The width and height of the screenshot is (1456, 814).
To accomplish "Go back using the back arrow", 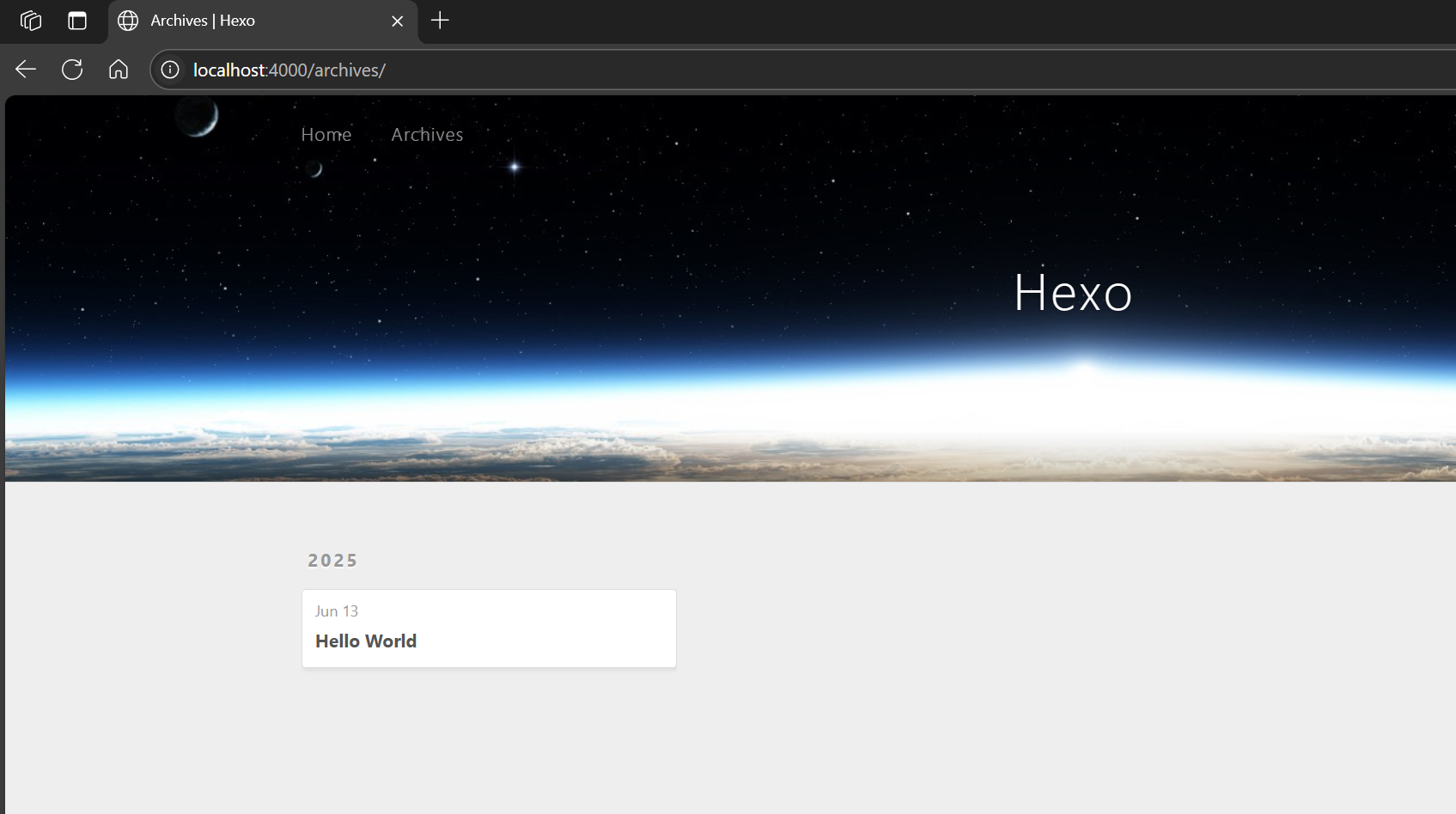I will (x=26, y=70).
